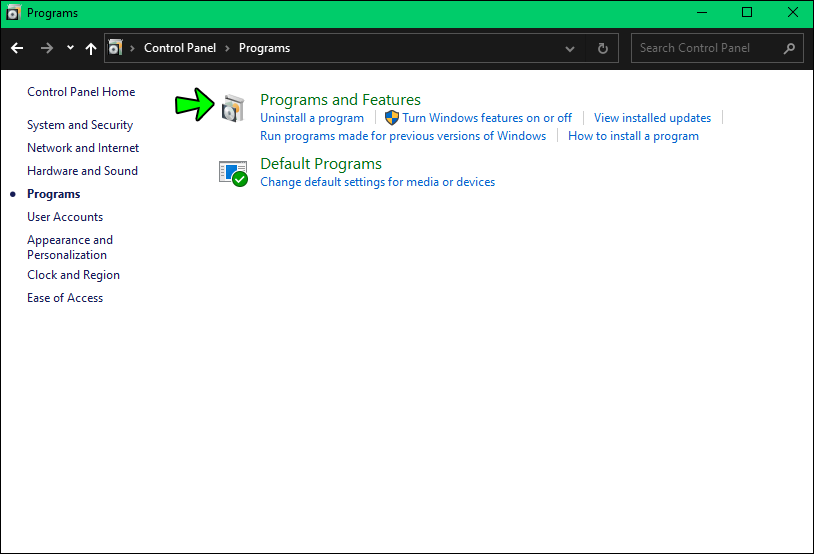Viewport: 814px width, 554px height.
Task: Expand chevron after Control Panel breadcrumb
Action: pyautogui.click(x=227, y=48)
